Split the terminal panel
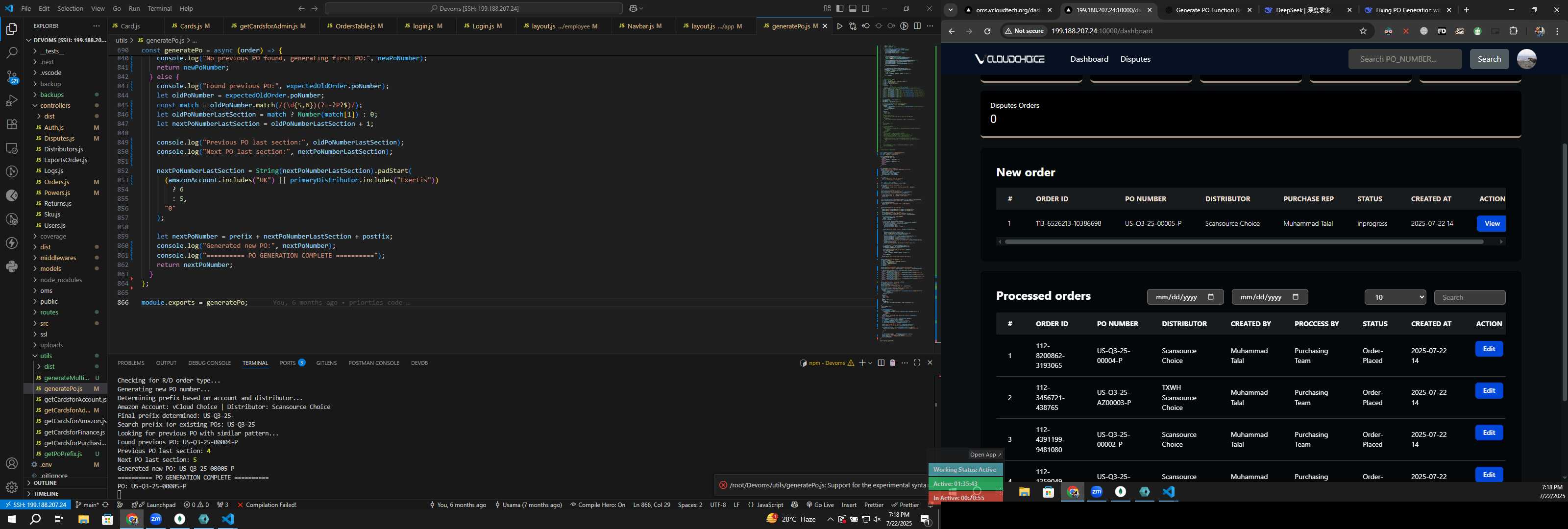 point(881,363)
